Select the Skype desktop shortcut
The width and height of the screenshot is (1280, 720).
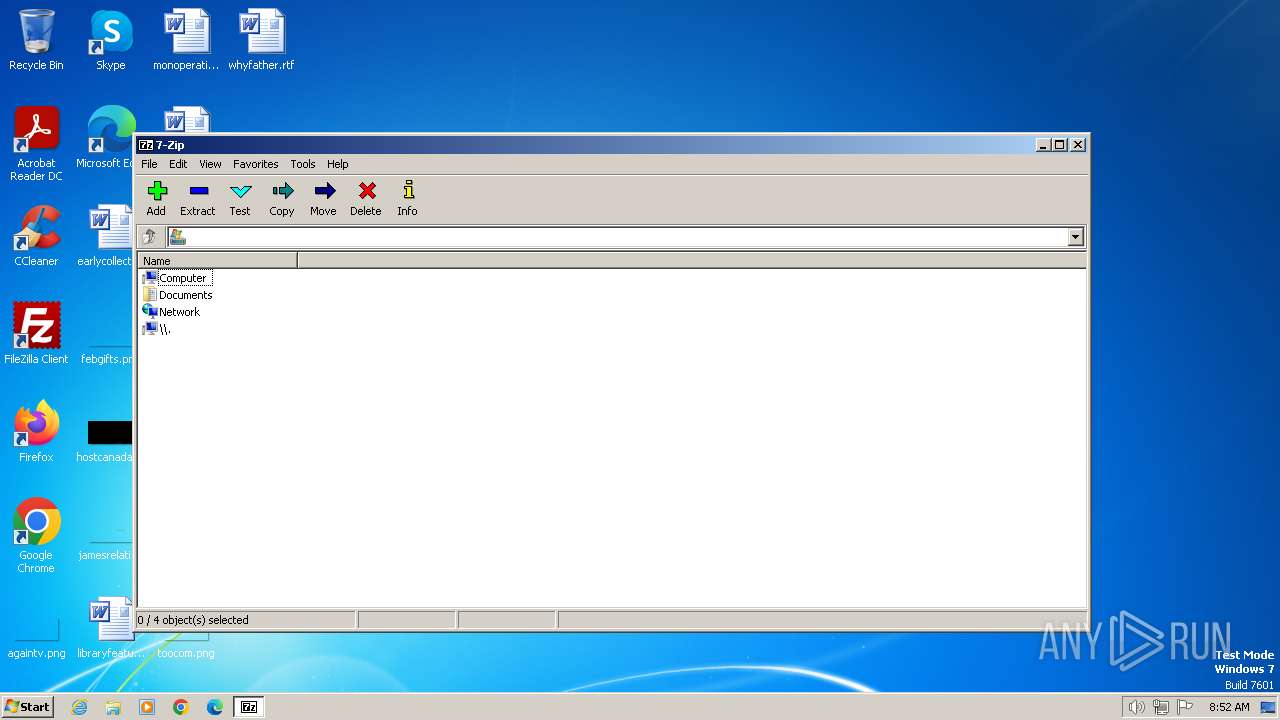point(111,41)
